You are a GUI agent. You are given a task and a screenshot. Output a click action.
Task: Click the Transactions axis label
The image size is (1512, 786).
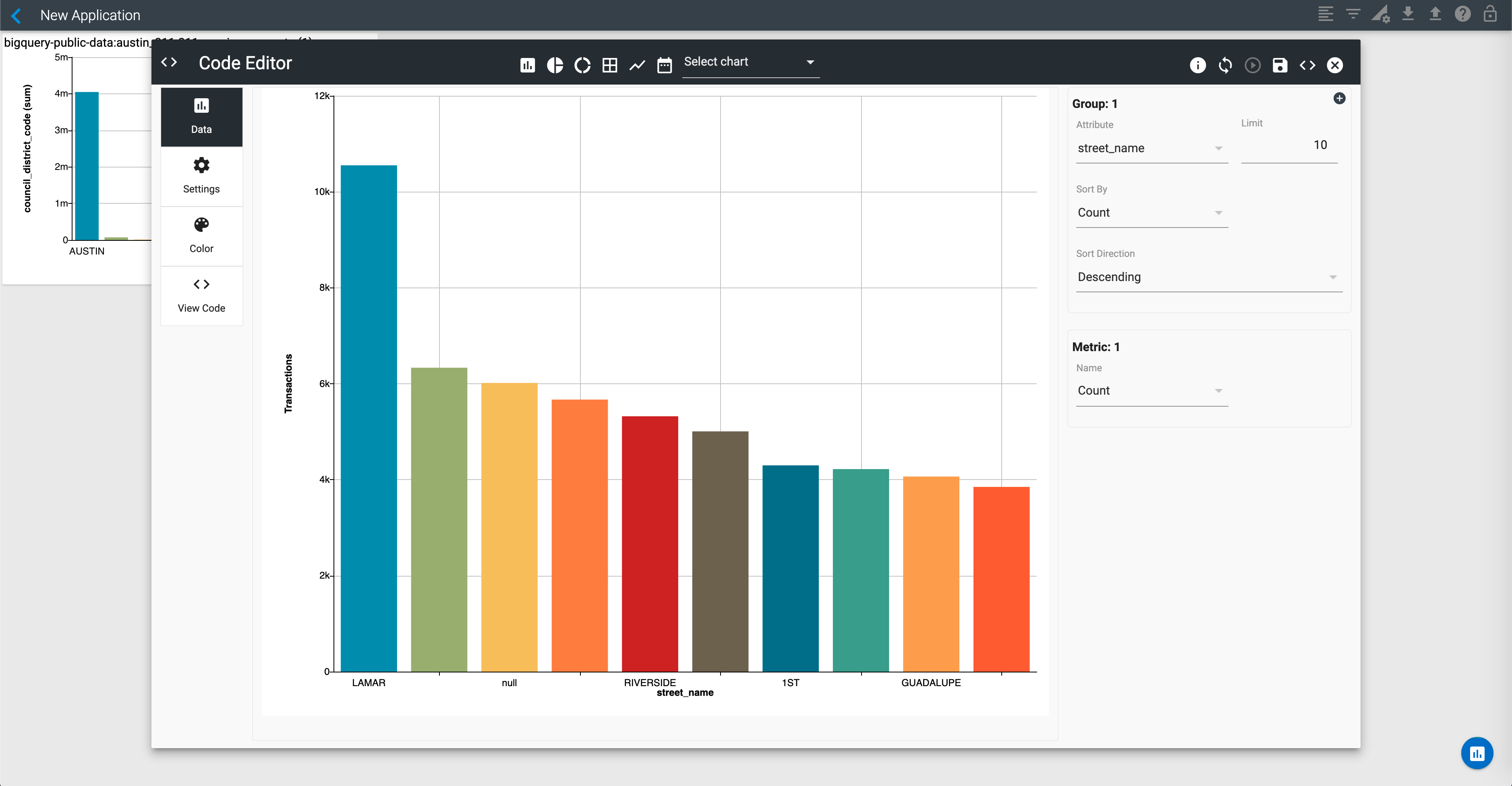click(x=288, y=383)
